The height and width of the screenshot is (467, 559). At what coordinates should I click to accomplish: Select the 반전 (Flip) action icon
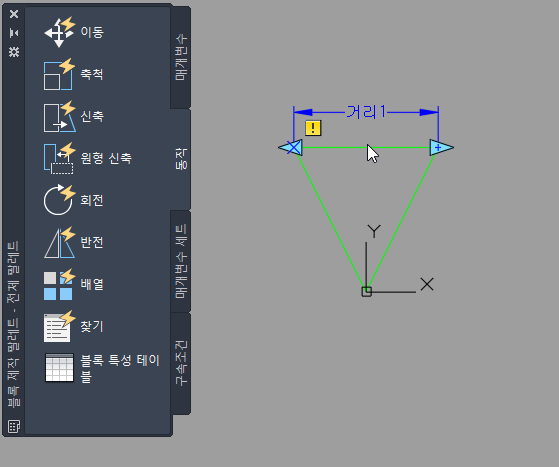[60, 242]
